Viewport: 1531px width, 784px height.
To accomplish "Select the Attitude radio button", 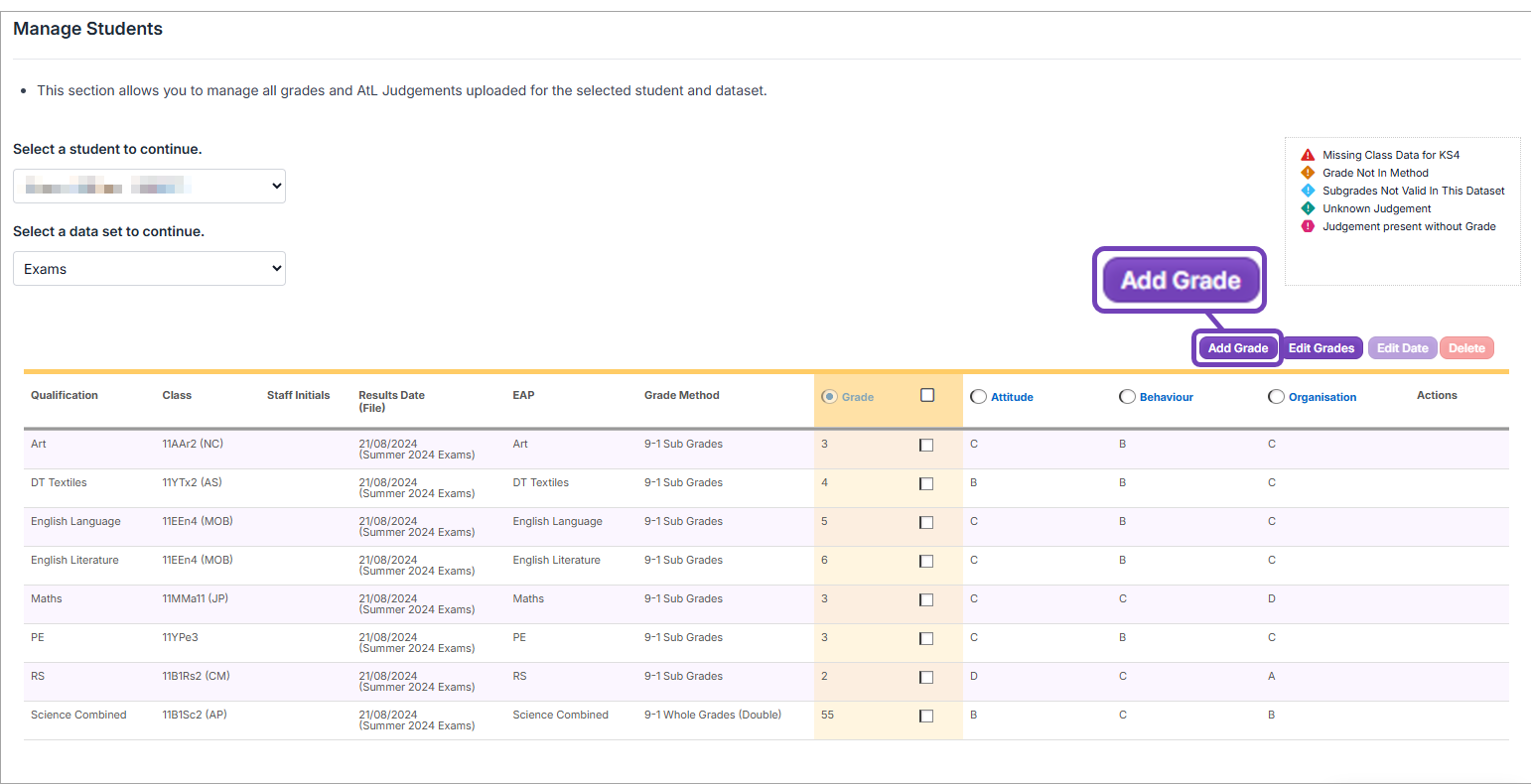I will 978,397.
